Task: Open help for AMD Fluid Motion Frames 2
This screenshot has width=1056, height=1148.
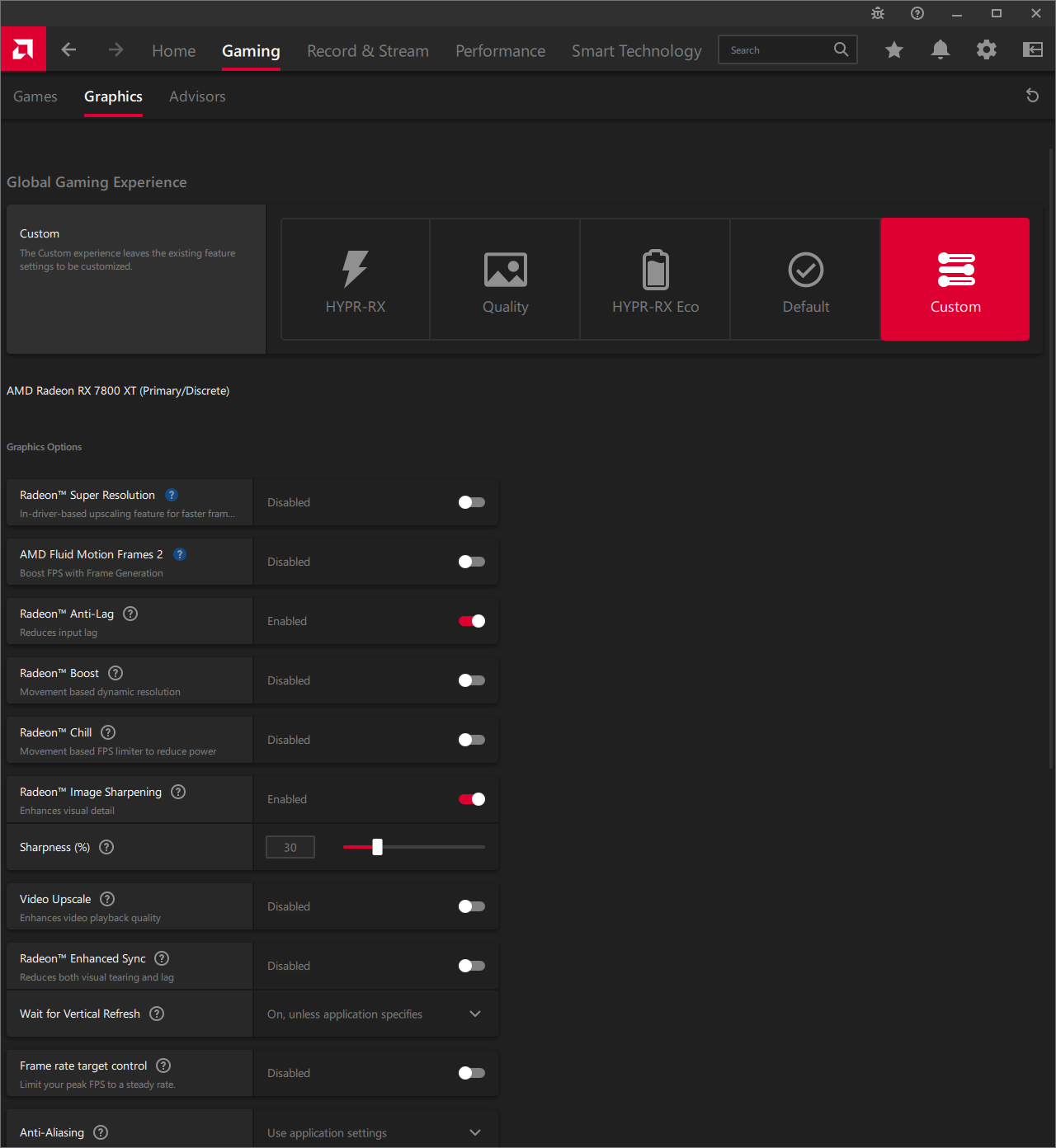Action: tap(180, 554)
